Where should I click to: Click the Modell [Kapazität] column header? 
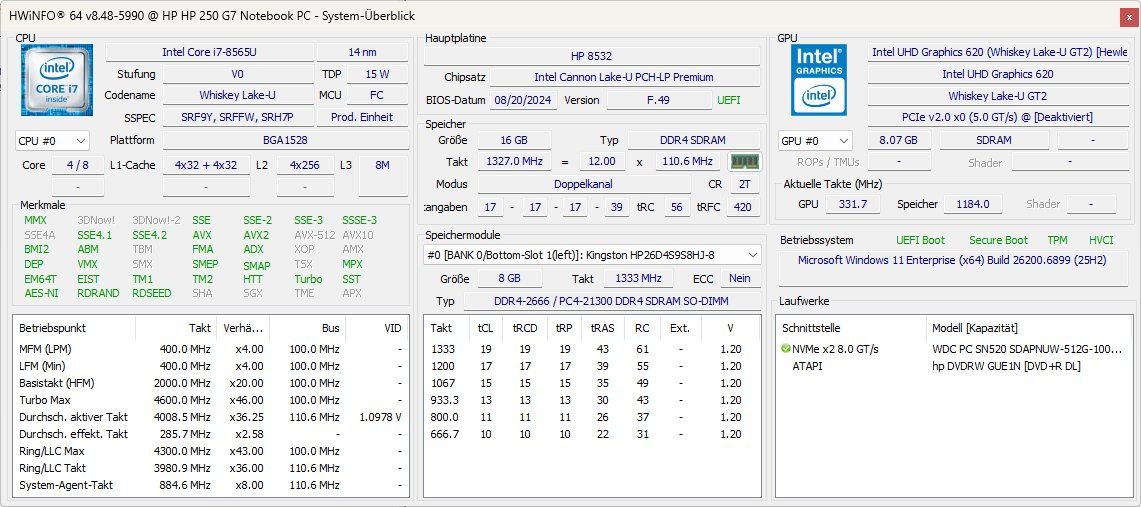(x=1029, y=328)
